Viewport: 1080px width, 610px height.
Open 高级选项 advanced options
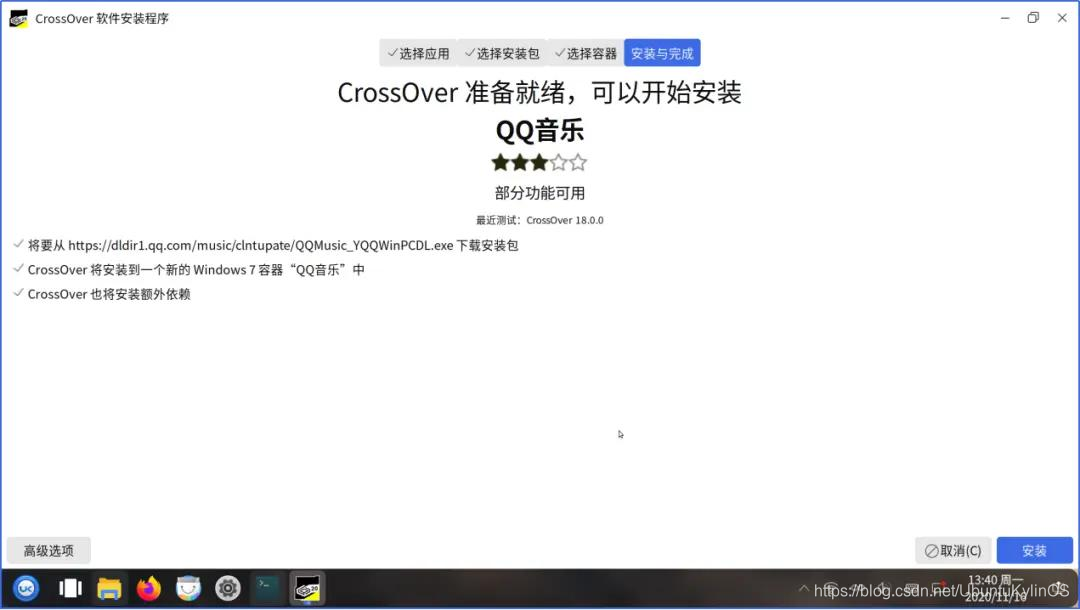[x=48, y=550]
